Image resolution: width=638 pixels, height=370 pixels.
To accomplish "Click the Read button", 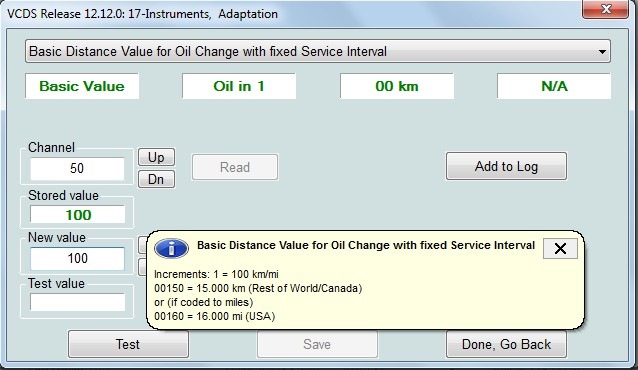I will [235, 167].
